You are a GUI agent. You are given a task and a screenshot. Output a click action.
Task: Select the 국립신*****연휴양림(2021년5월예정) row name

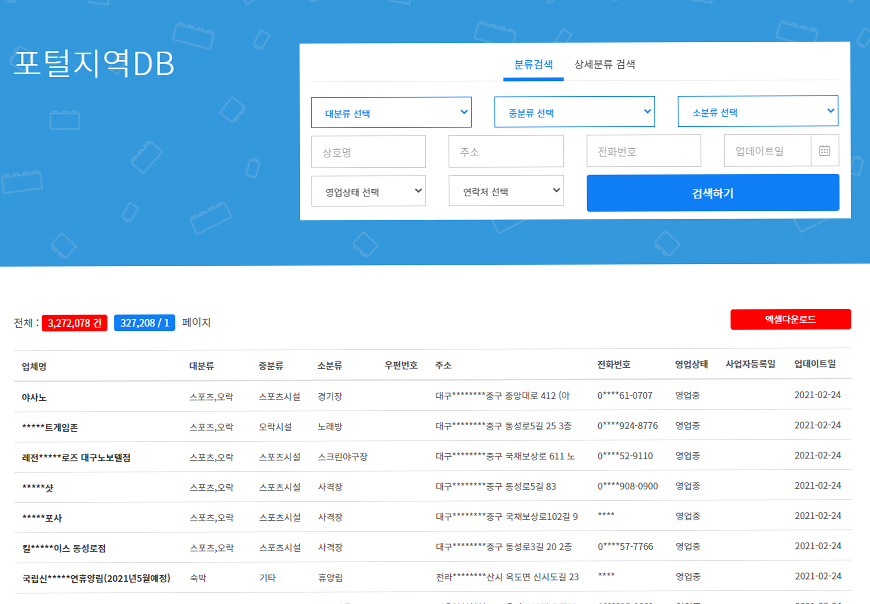tap(96, 578)
